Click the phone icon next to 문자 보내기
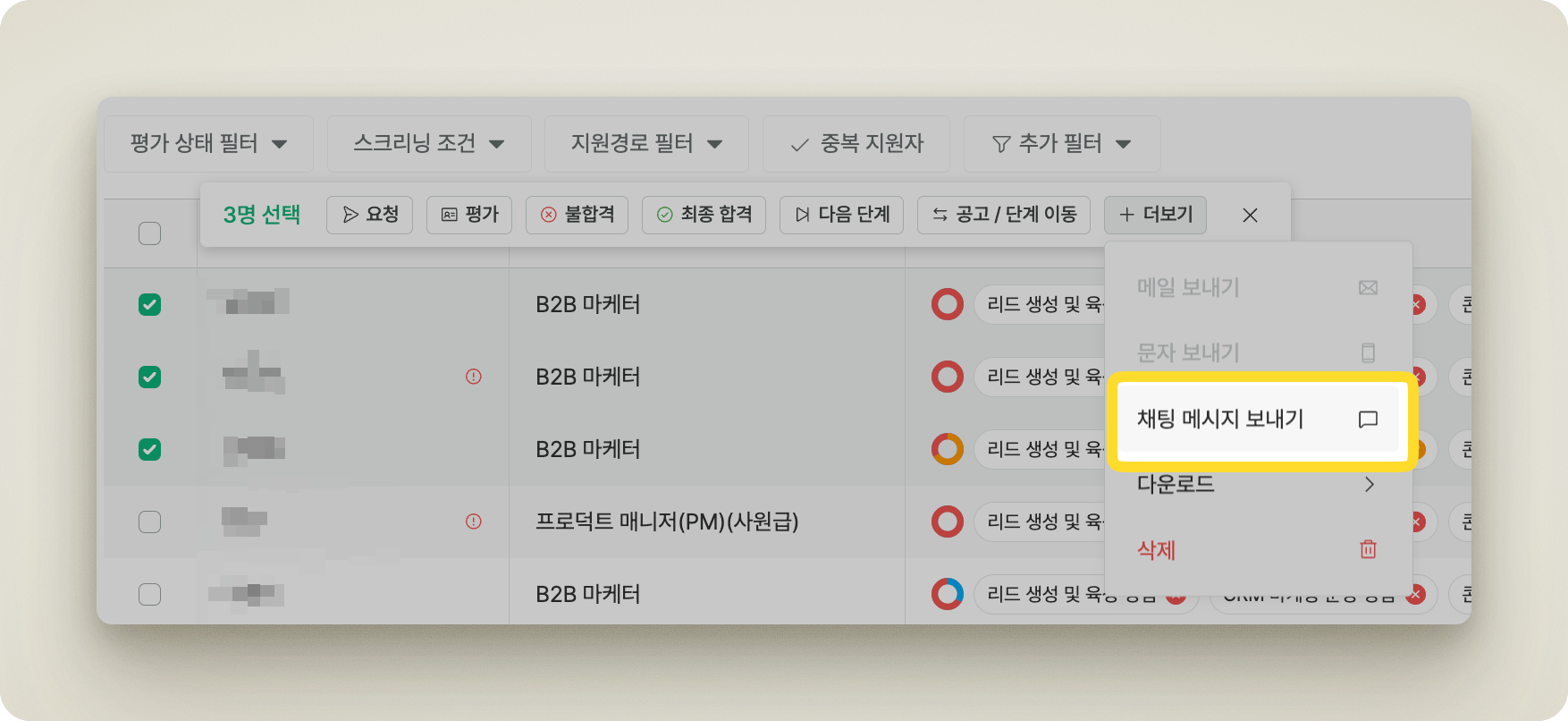Viewport: 1568px width, 721px height. tap(1367, 353)
